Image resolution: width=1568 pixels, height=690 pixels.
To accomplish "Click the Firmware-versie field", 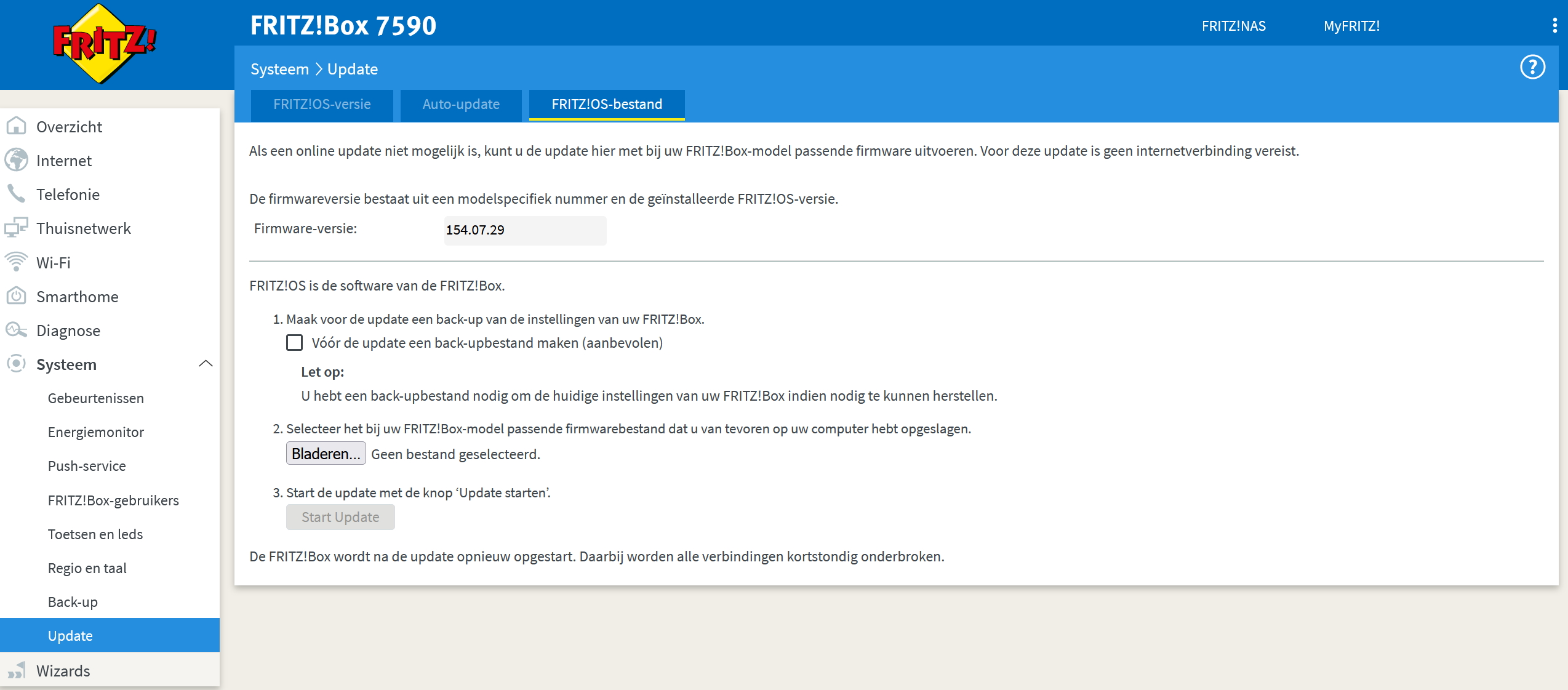I will point(524,230).
